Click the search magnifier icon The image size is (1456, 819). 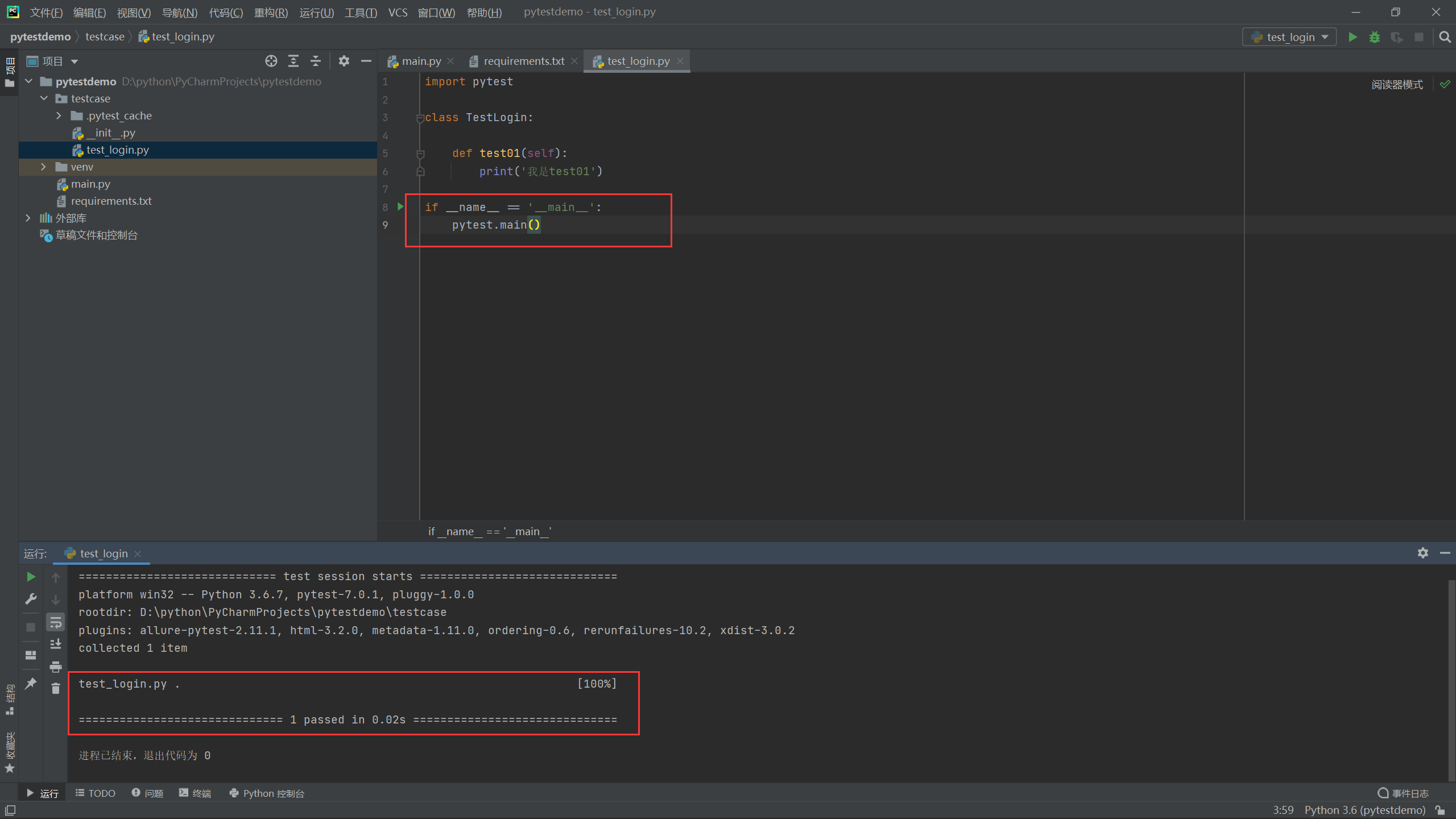[1445, 37]
